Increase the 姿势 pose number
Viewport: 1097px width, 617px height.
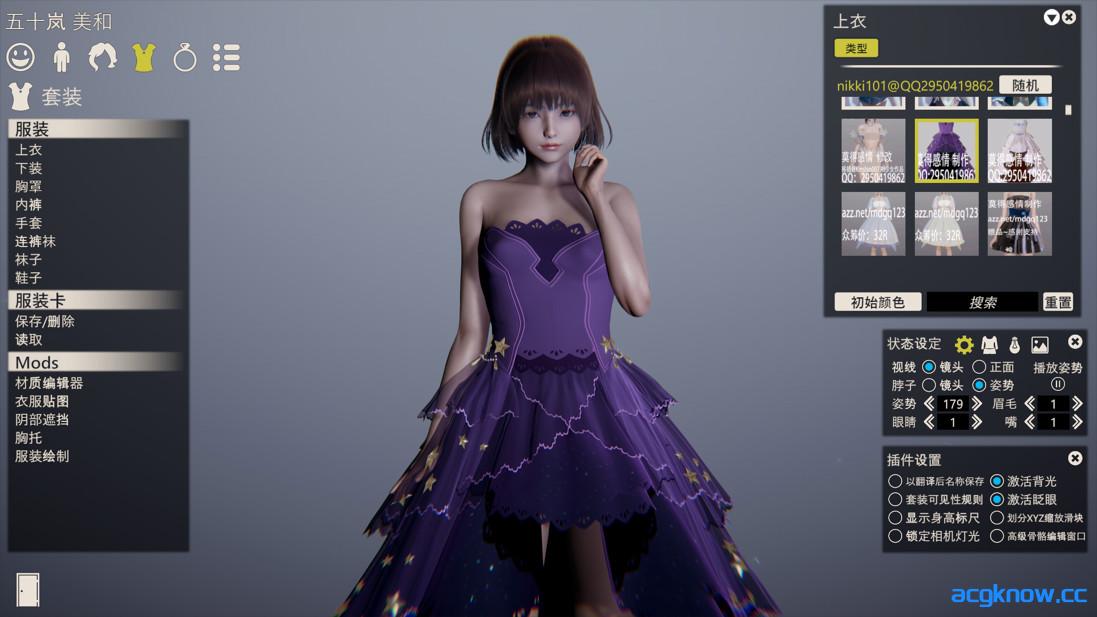click(977, 404)
